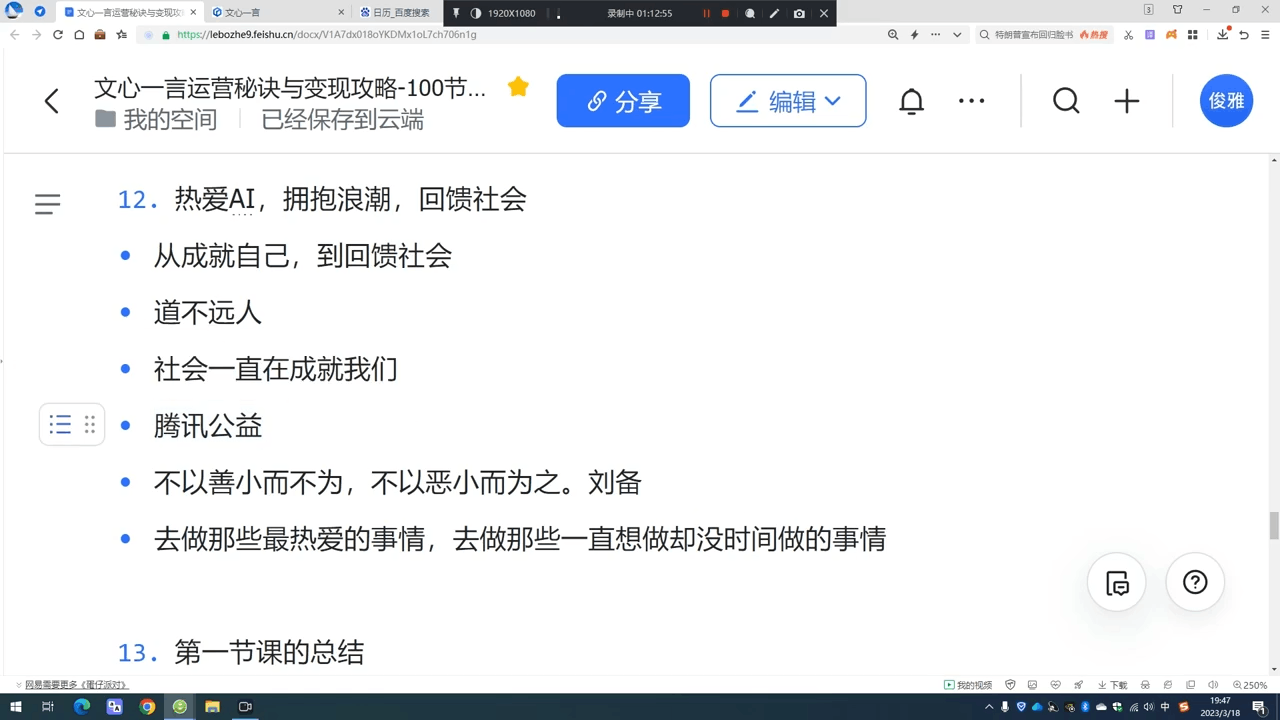The width and height of the screenshot is (1280, 720).
Task: Toggle the document outline sidebar icon
Action: pyautogui.click(x=47, y=204)
